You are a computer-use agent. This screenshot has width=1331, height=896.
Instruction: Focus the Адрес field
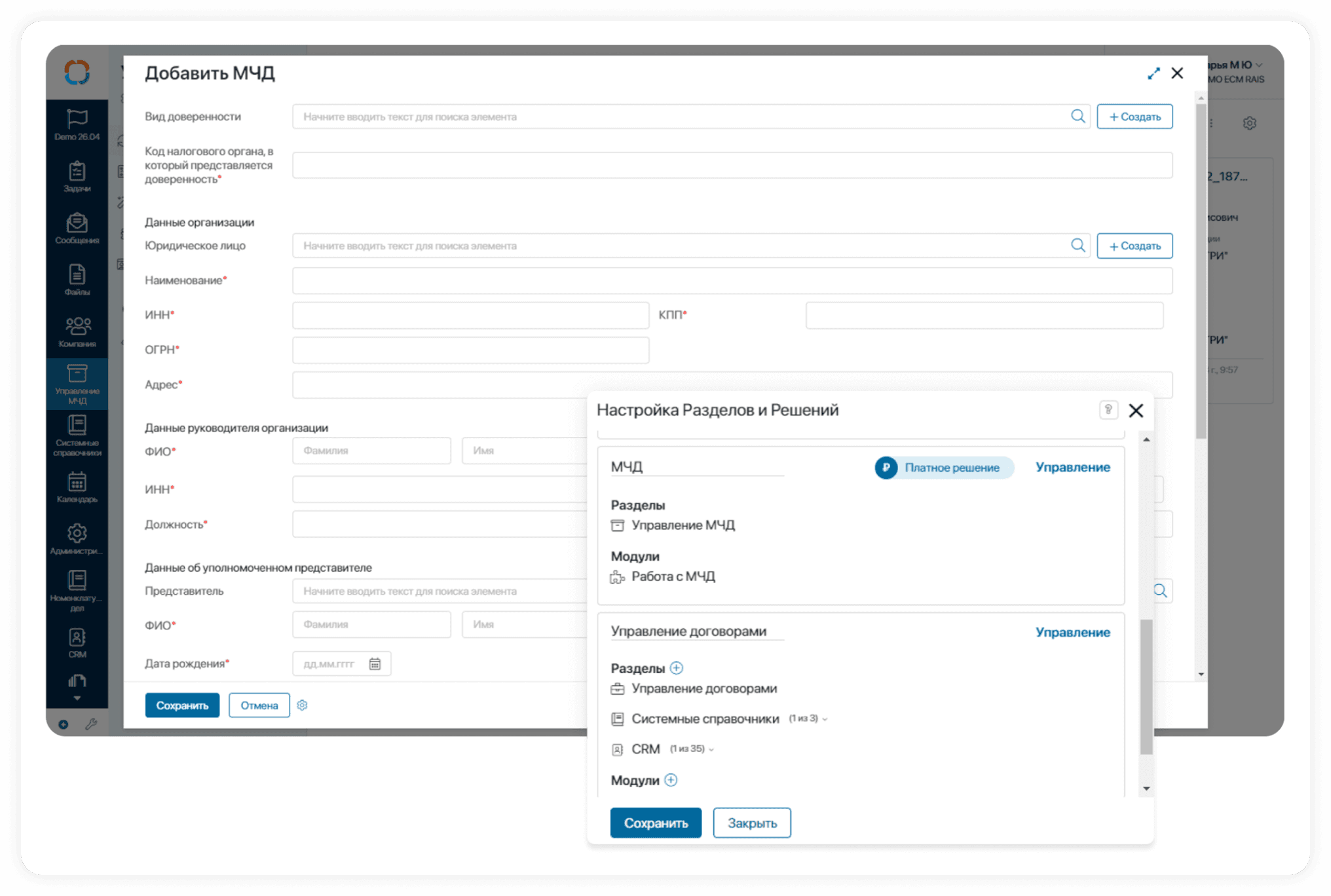click(x=732, y=384)
